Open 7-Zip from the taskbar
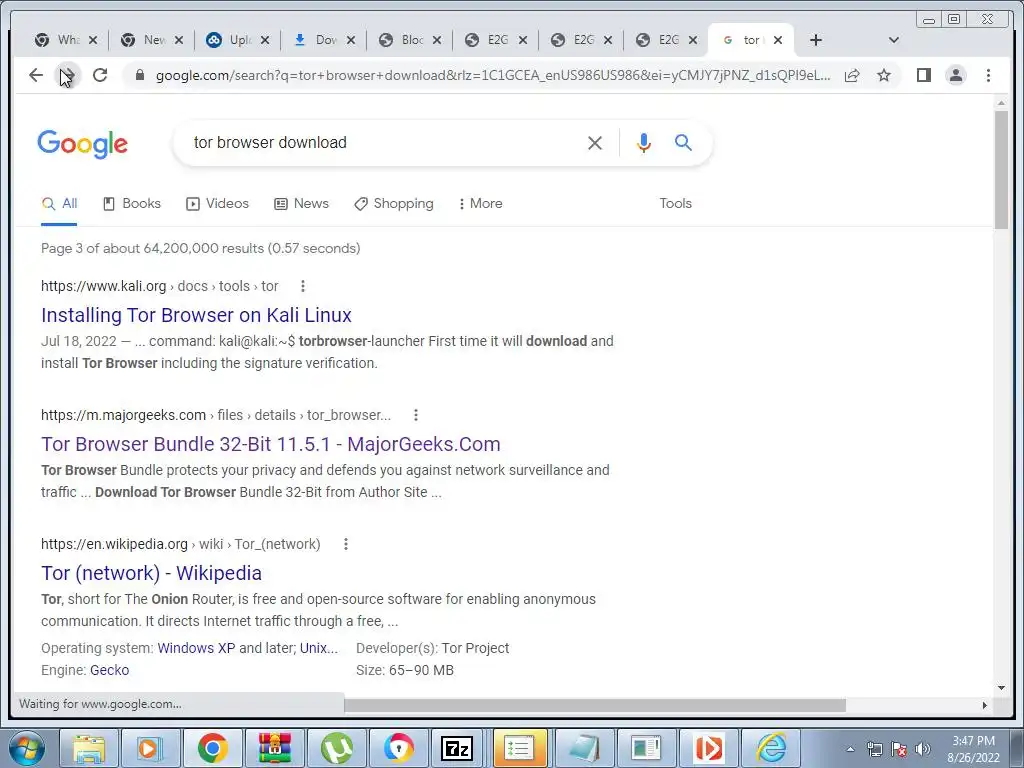This screenshot has width=1024, height=768. tap(457, 748)
